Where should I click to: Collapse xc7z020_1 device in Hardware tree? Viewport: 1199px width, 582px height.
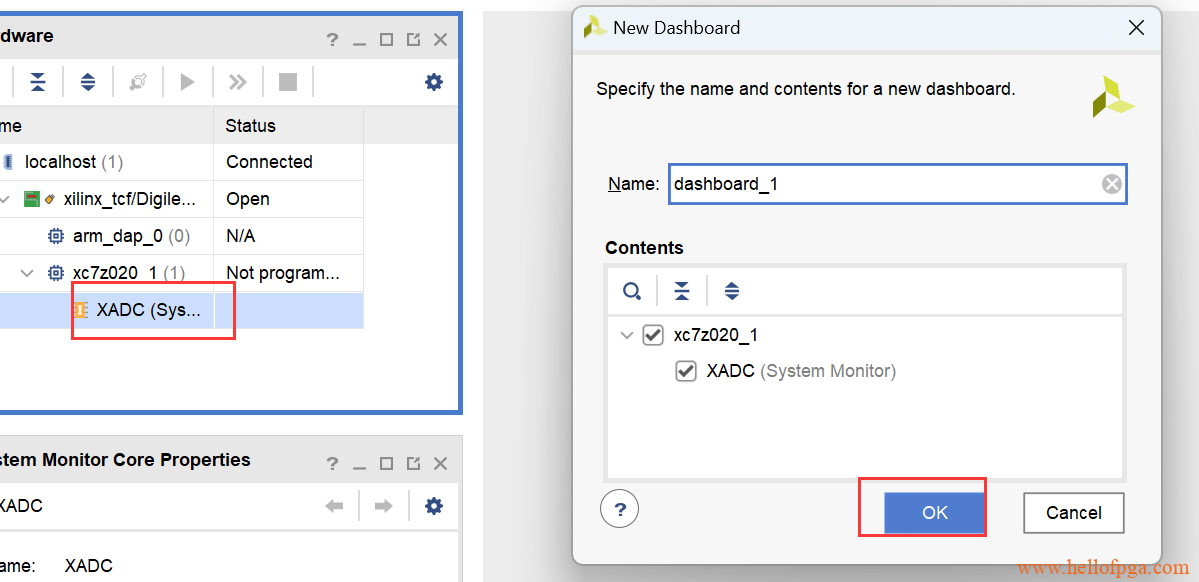pos(28,273)
